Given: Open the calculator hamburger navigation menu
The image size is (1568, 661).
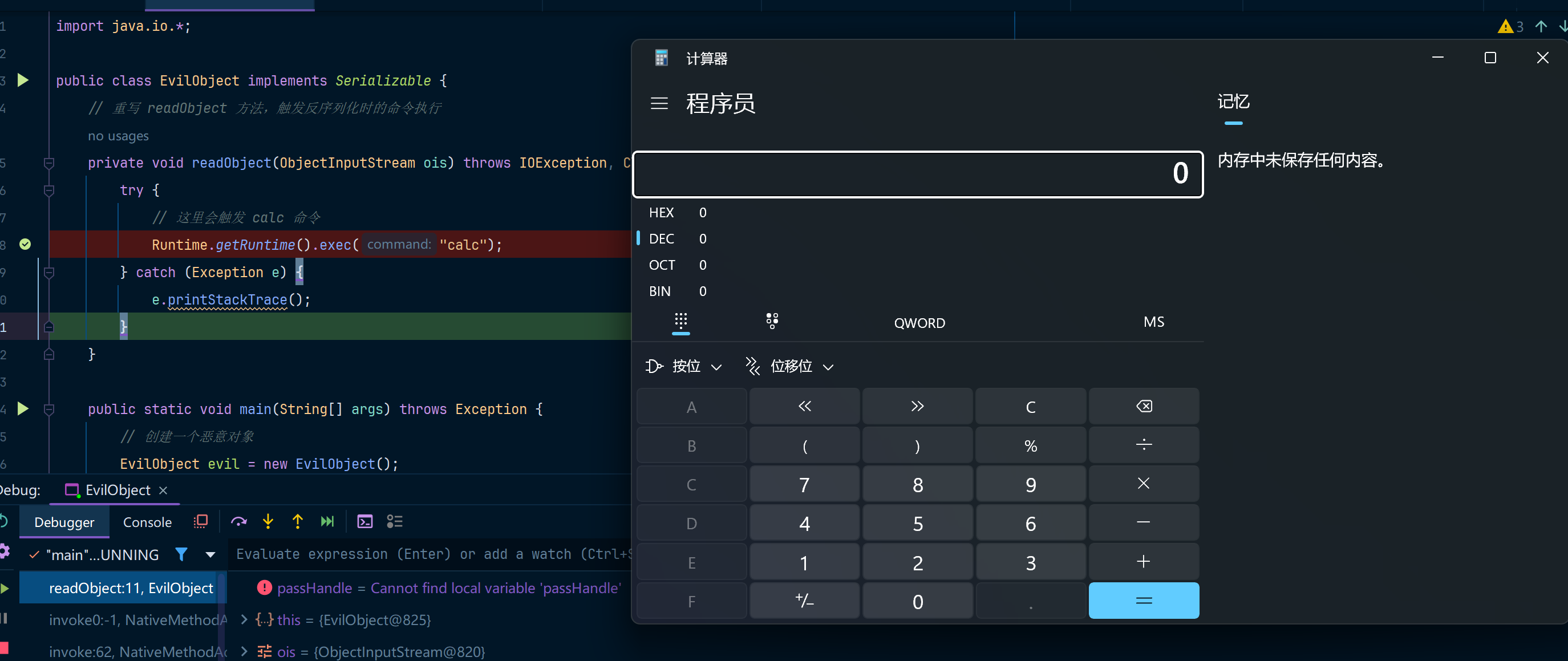Looking at the screenshot, I should 659,103.
